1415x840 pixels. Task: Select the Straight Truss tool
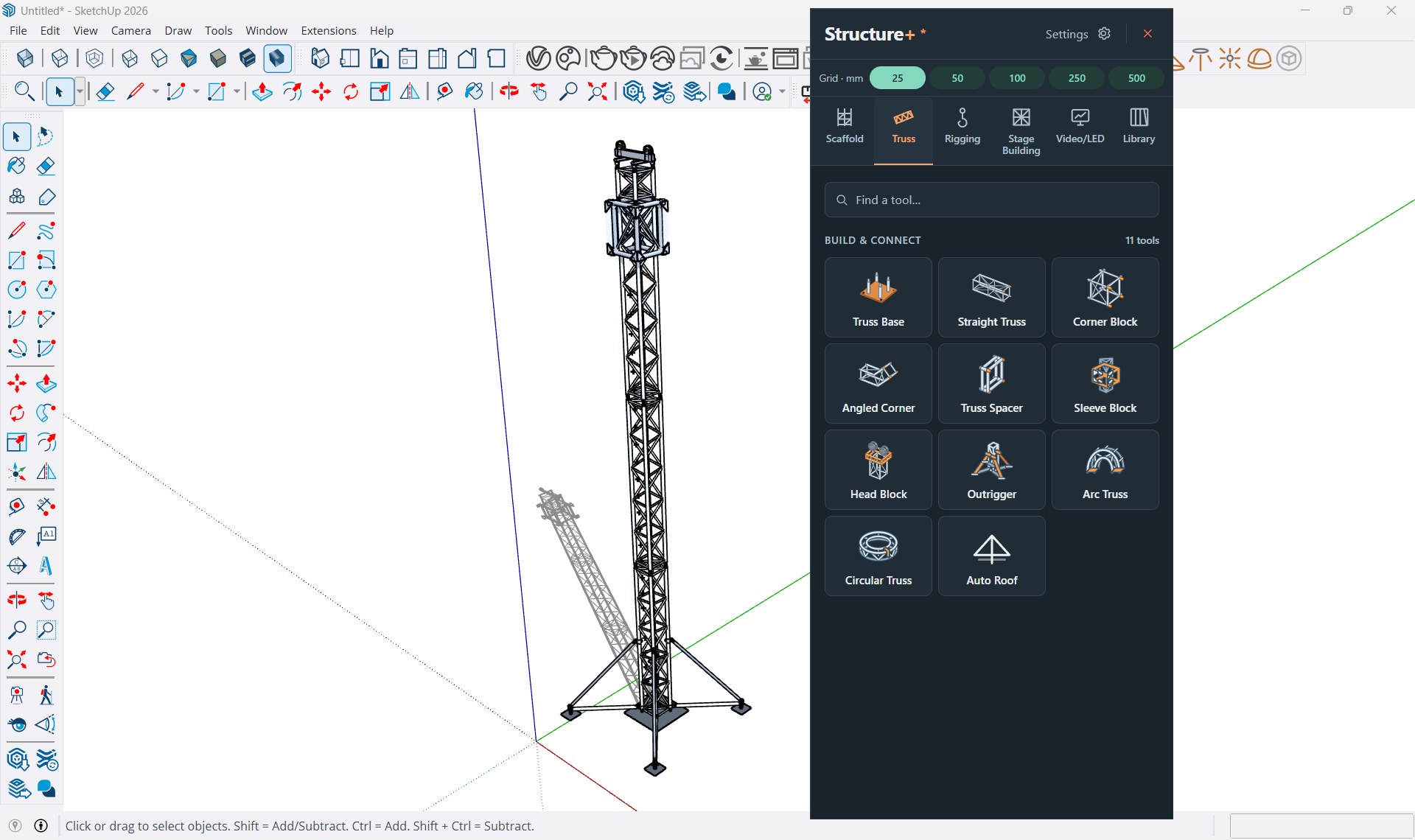tap(991, 297)
